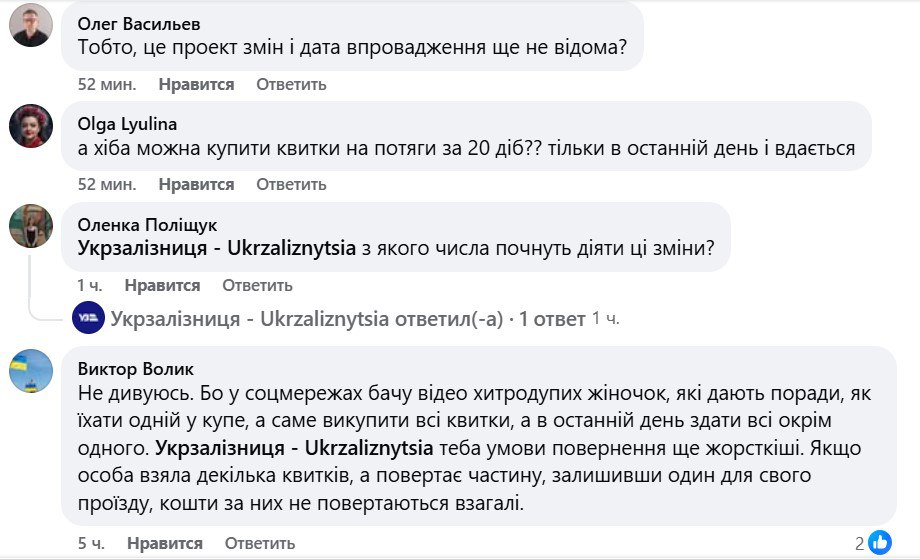Open the Olga Lyulina name link

[x=127, y=124]
